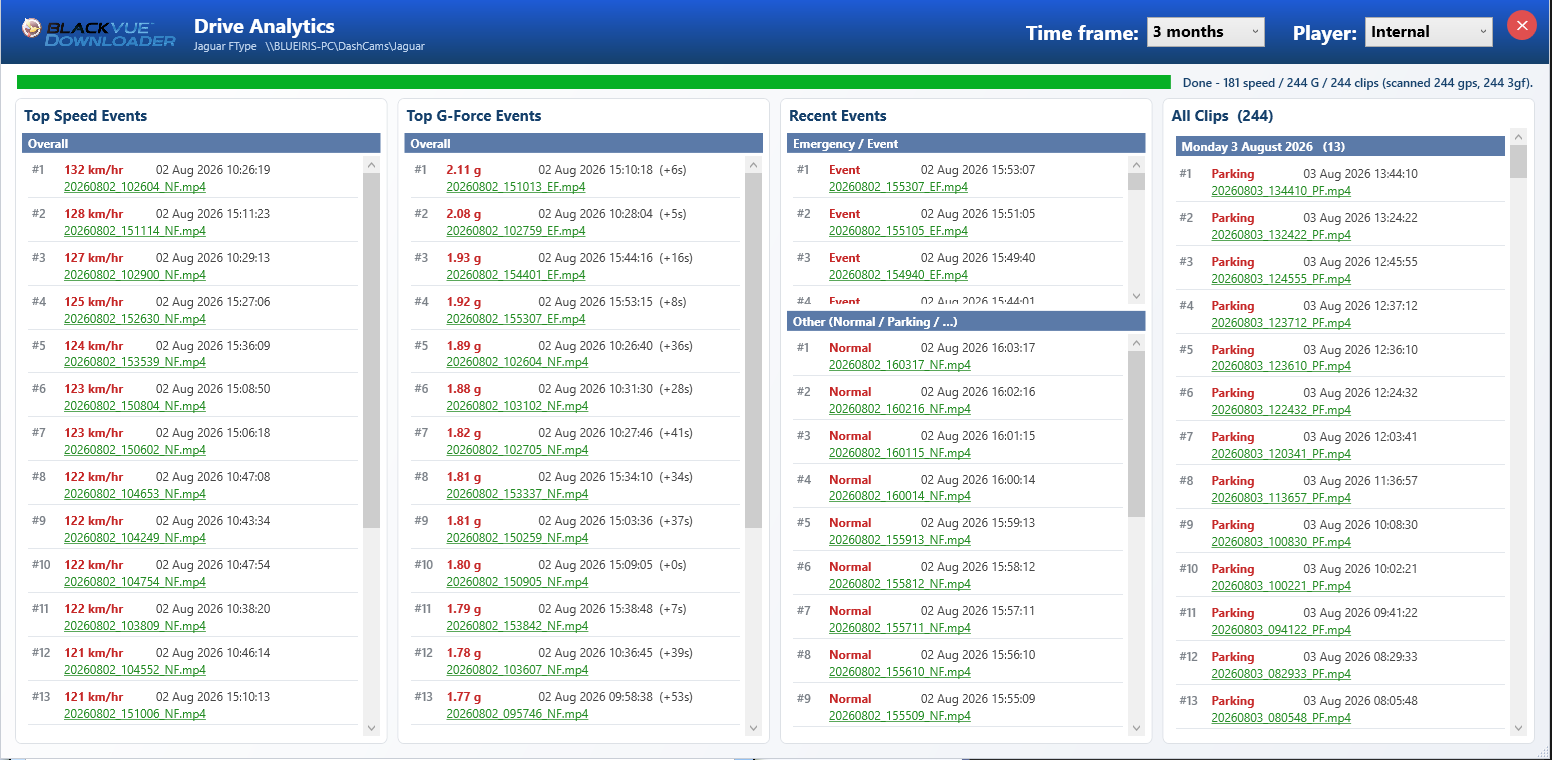Viewport: 1552px width, 760px height.
Task: Click the down arrow of the Emergency / Event list scrollbar
Action: (1136, 296)
